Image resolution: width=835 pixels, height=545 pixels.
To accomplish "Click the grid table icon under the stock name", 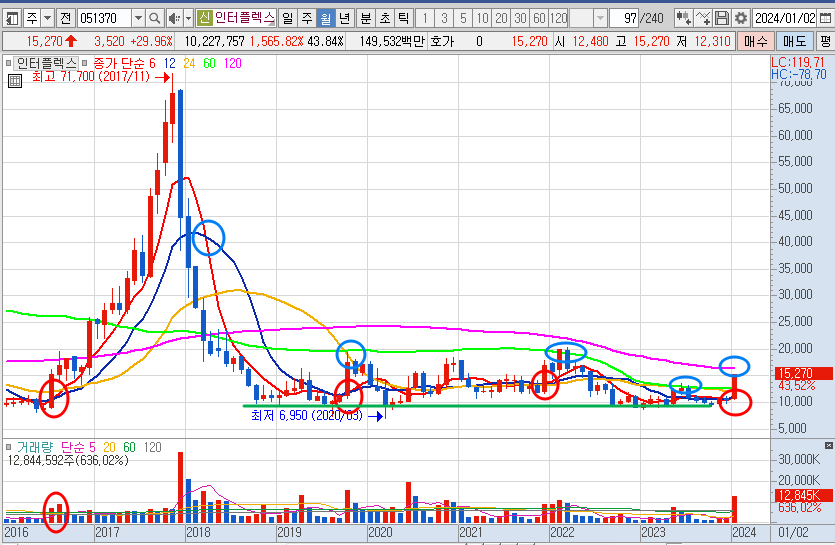I will pyautogui.click(x=15, y=81).
